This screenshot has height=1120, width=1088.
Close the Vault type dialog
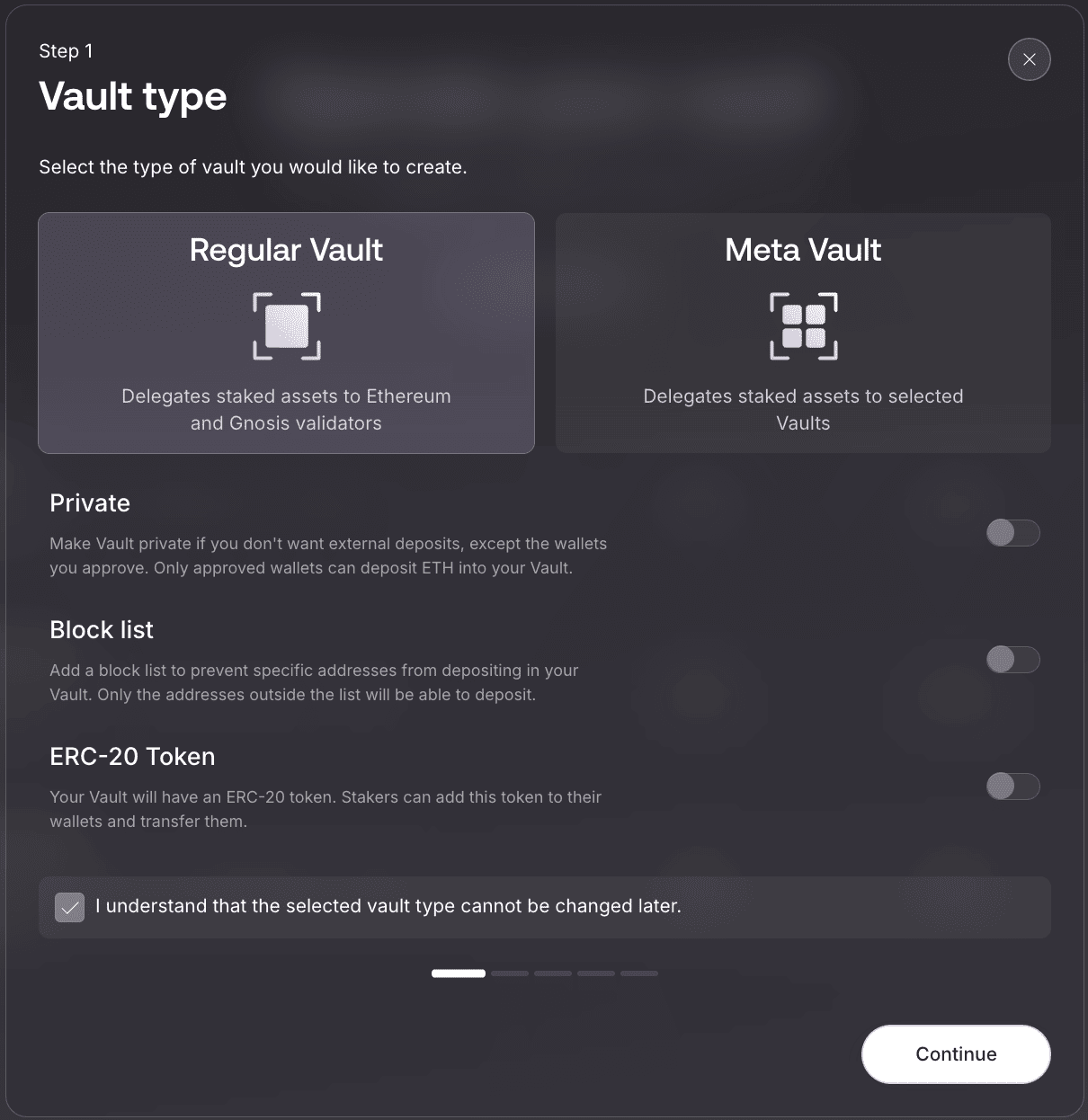1030,59
